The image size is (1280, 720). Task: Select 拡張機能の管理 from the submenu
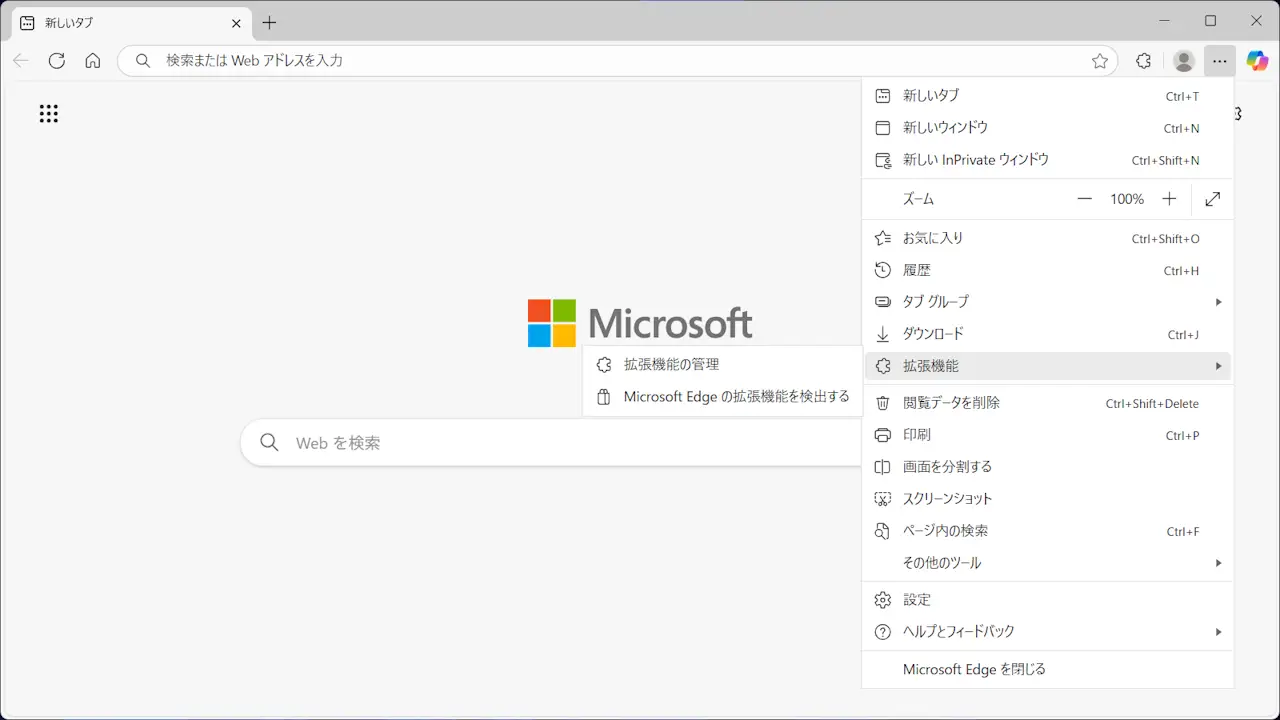tap(671, 365)
